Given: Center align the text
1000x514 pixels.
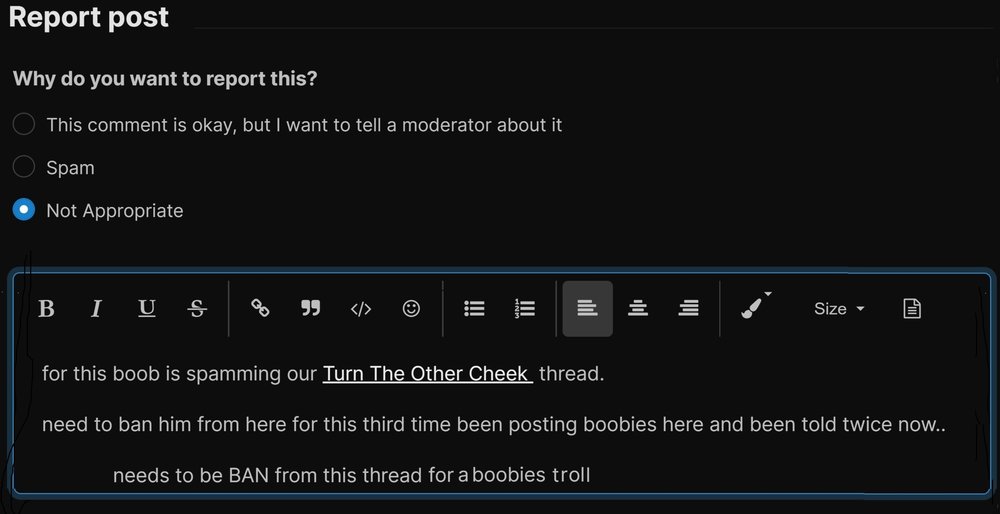Looking at the screenshot, I should point(638,309).
